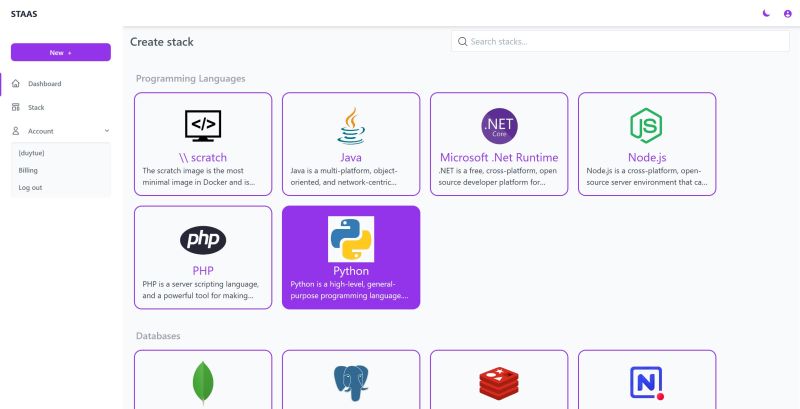This screenshot has height=409, width=800.
Task: Click the scratch description text
Action: point(198,176)
